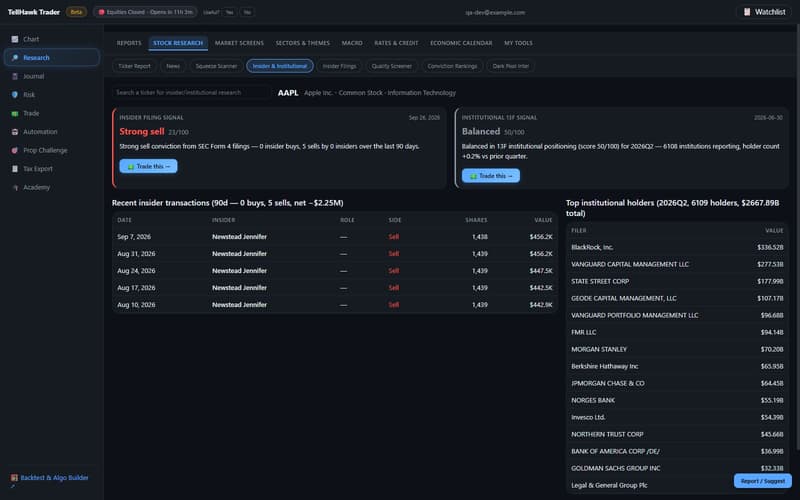Screen dimensions: 800x500
Task: Click the Automation sidebar label
Action: click(x=40, y=132)
